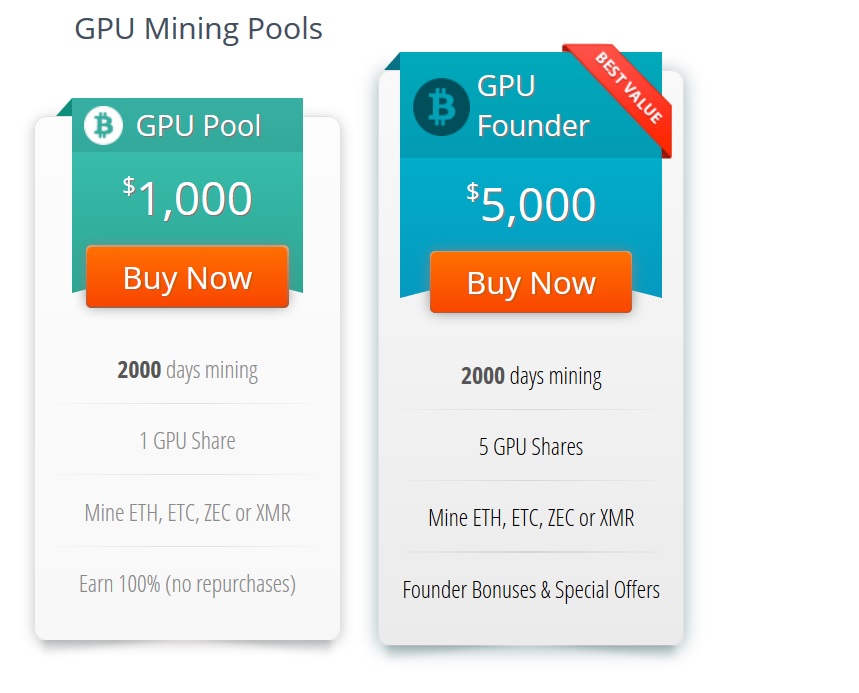
Task: Click the dollar sign beside 5,000
Action: [472, 191]
